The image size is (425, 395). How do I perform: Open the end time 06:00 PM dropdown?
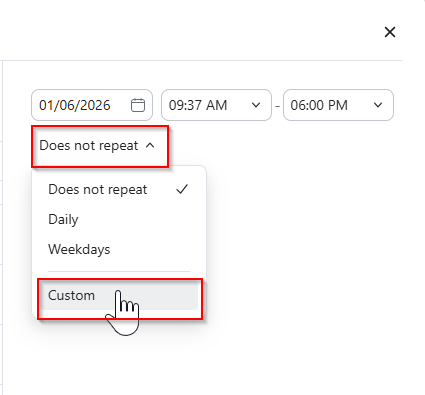pos(338,105)
